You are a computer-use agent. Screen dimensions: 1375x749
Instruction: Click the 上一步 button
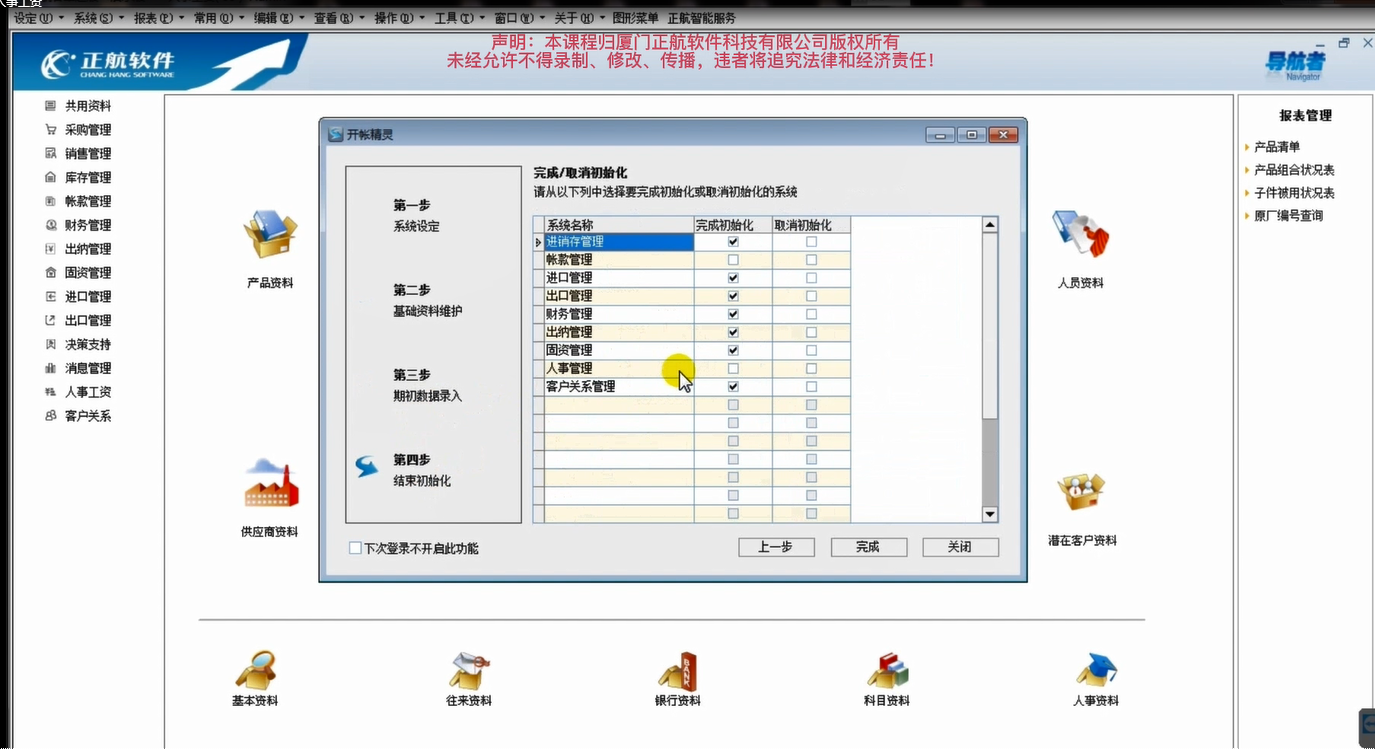(776, 547)
